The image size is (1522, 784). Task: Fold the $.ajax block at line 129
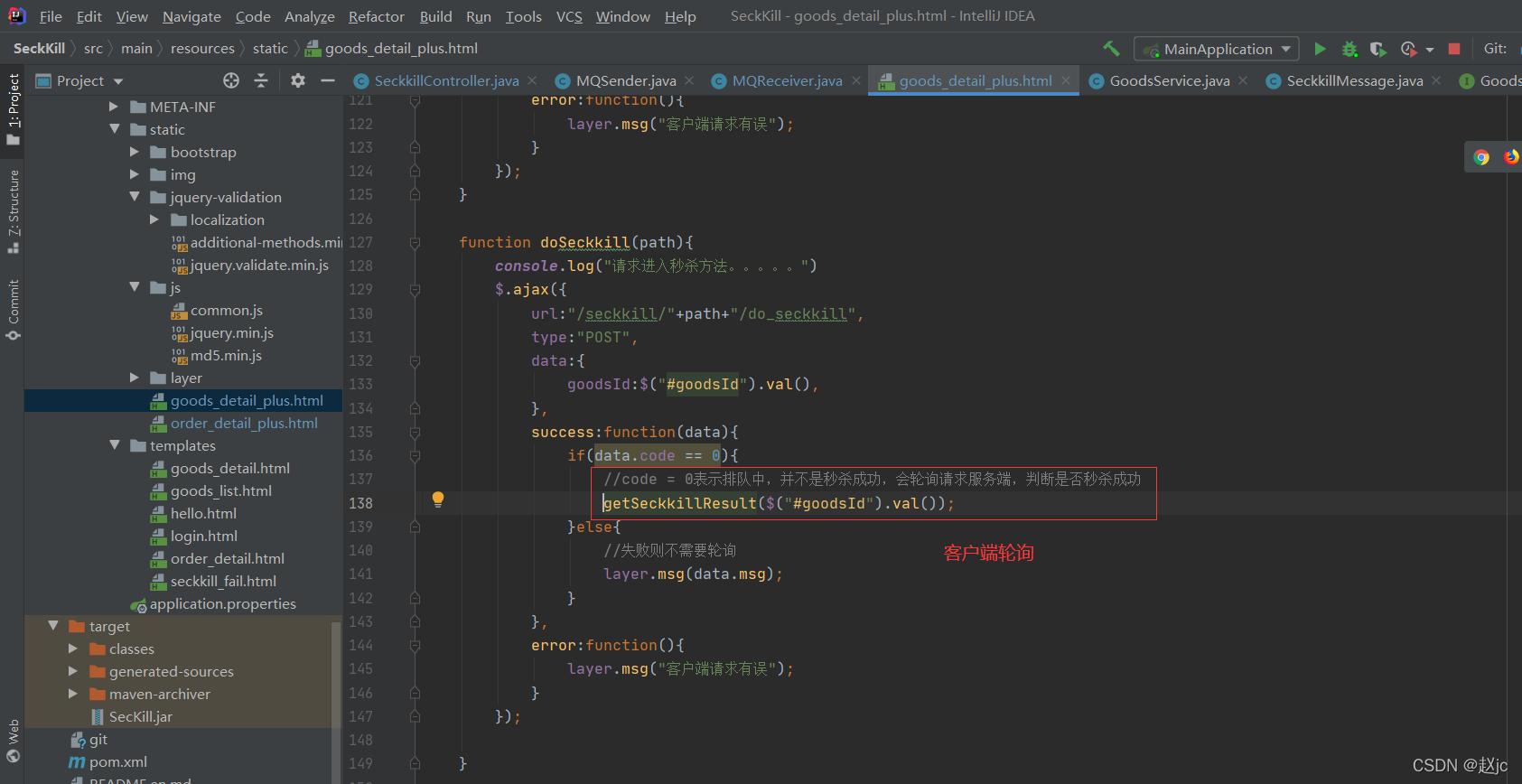[415, 290]
